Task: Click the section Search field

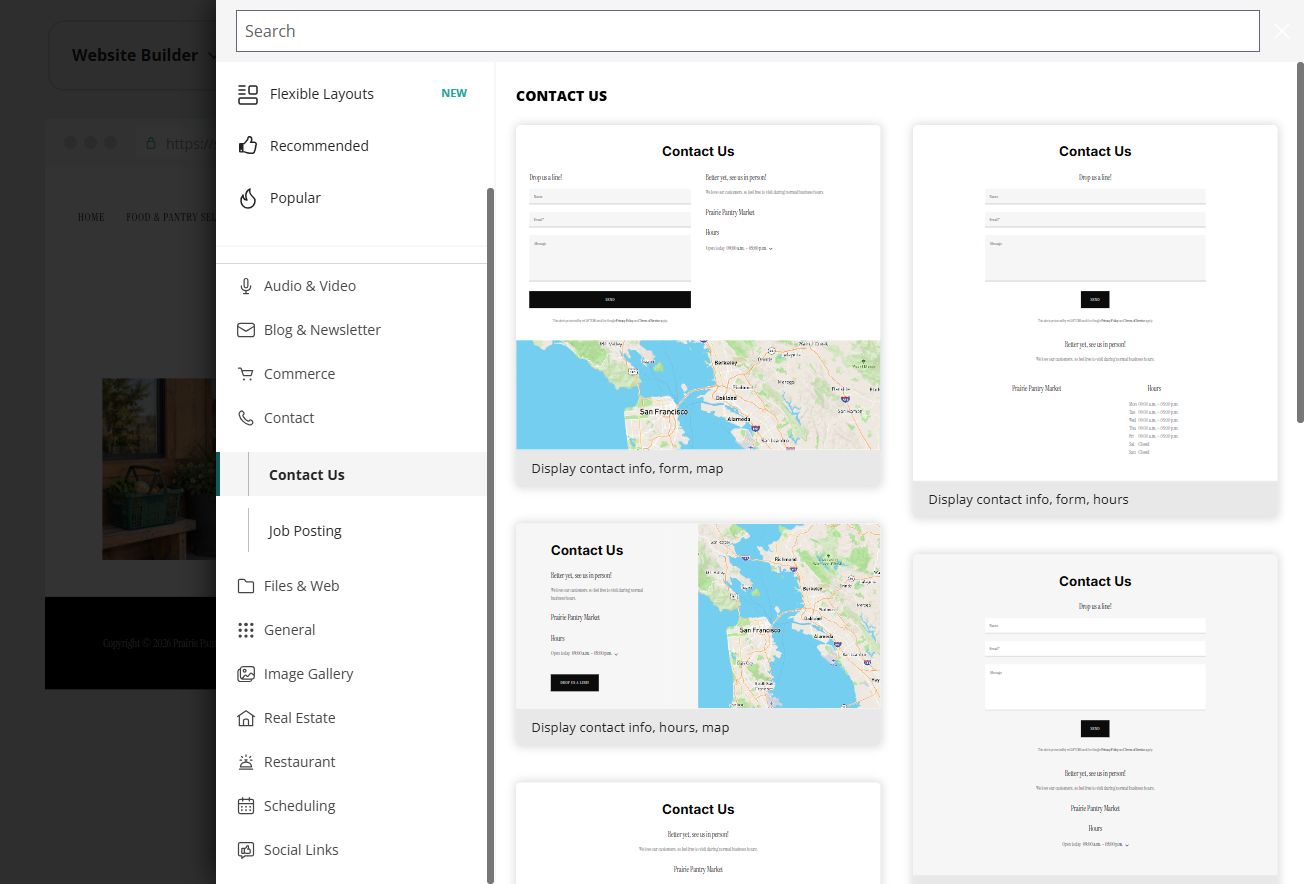Action: (x=747, y=31)
